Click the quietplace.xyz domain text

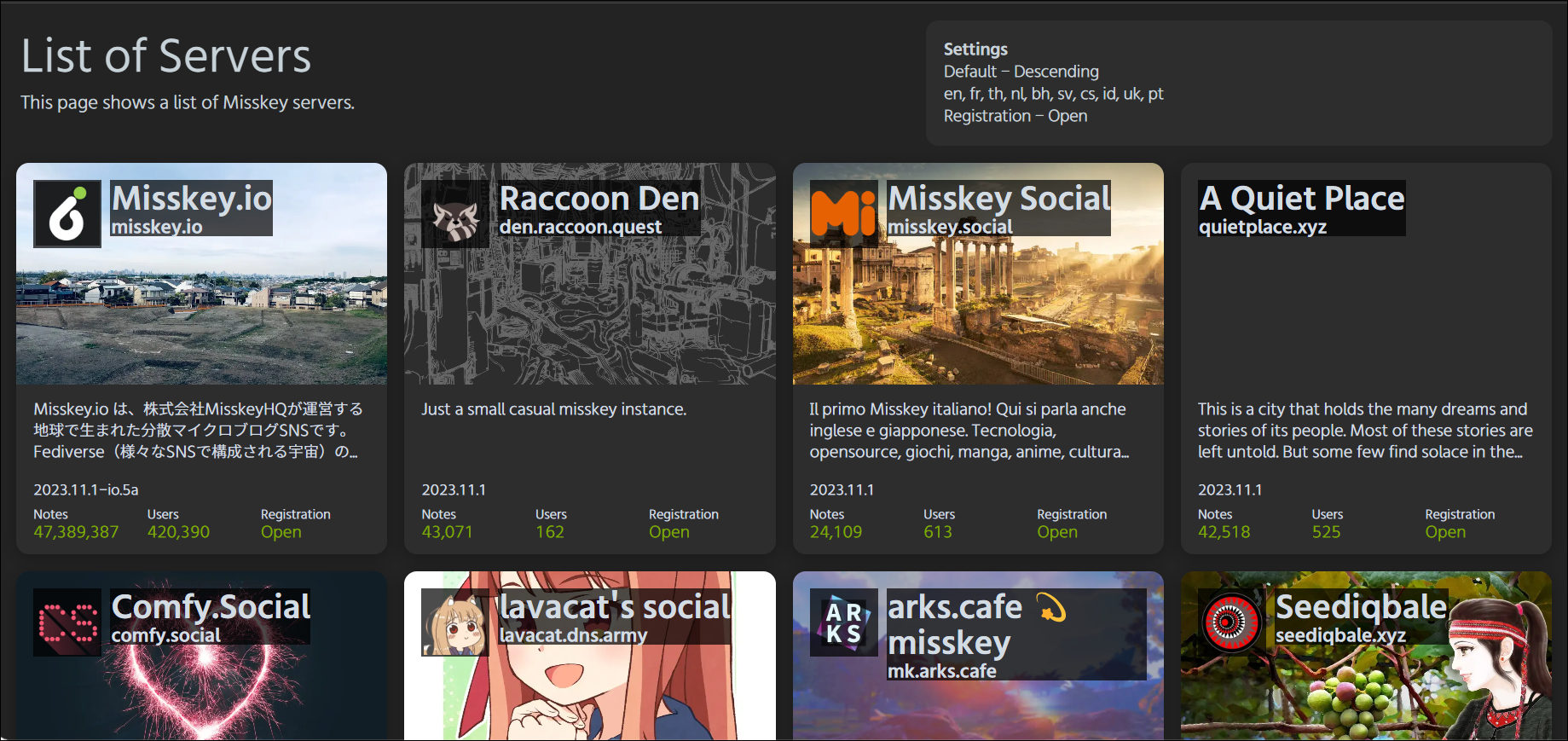(1263, 227)
